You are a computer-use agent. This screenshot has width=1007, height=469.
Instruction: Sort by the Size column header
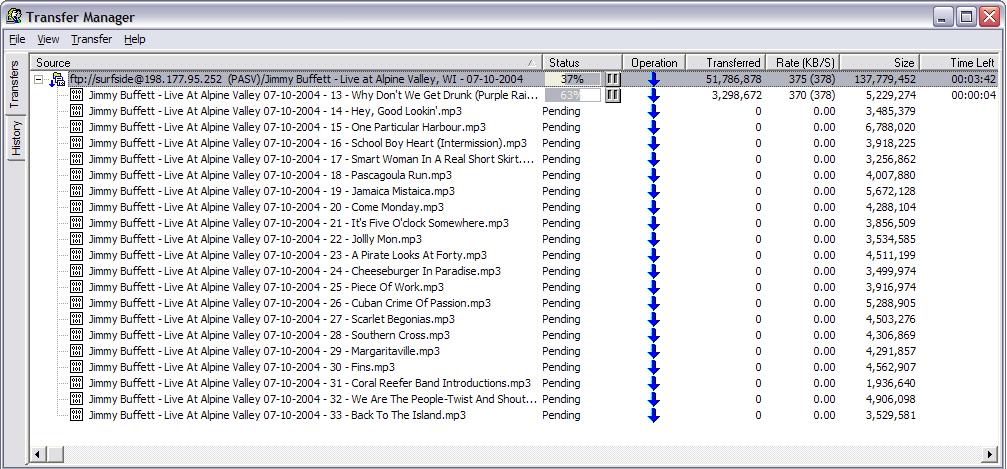[x=879, y=62]
